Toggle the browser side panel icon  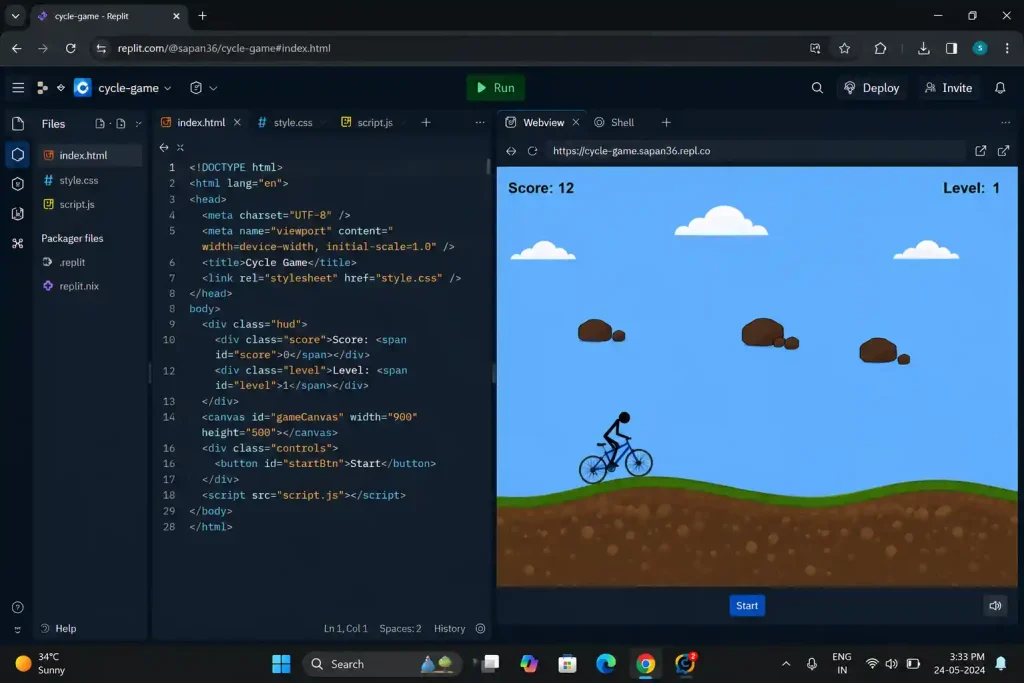pyautogui.click(x=952, y=48)
